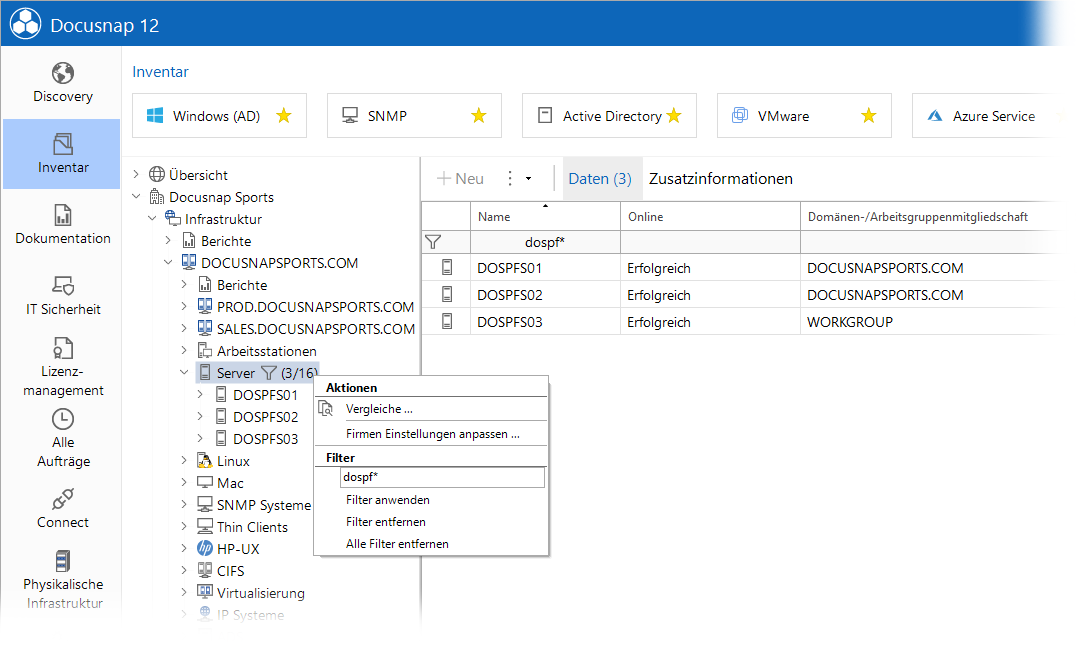The width and height of the screenshot is (1091, 648).
Task: Toggle favorite star on SNMP tile
Action: (x=479, y=116)
